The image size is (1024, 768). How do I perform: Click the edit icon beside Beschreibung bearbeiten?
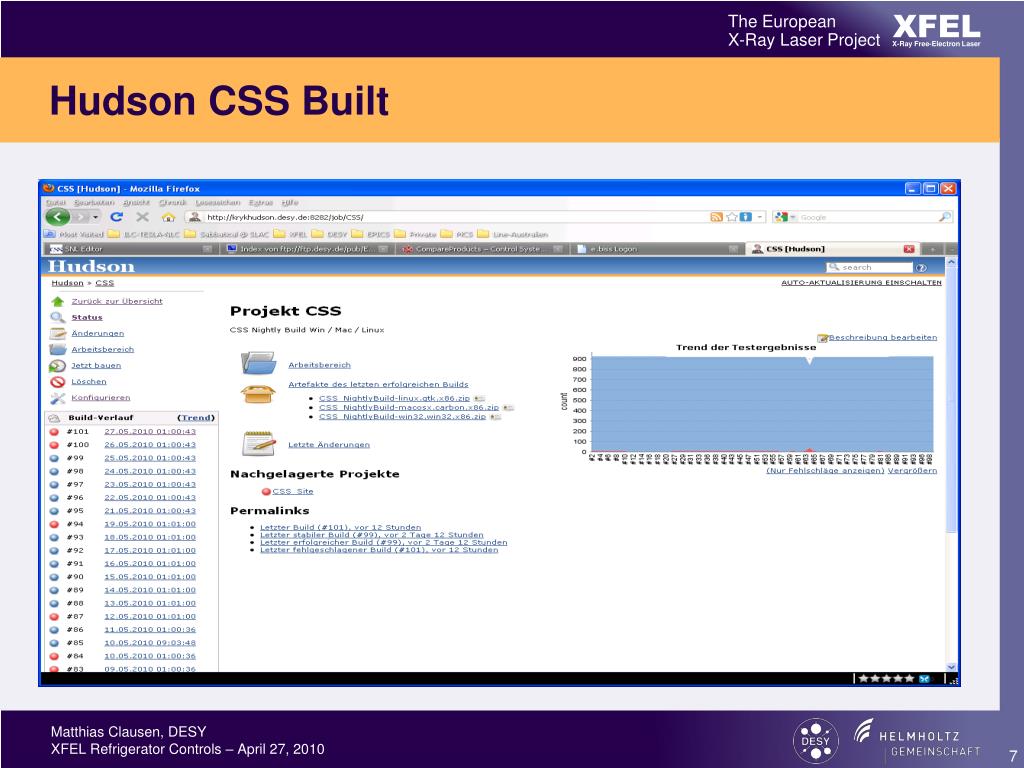[x=823, y=338]
